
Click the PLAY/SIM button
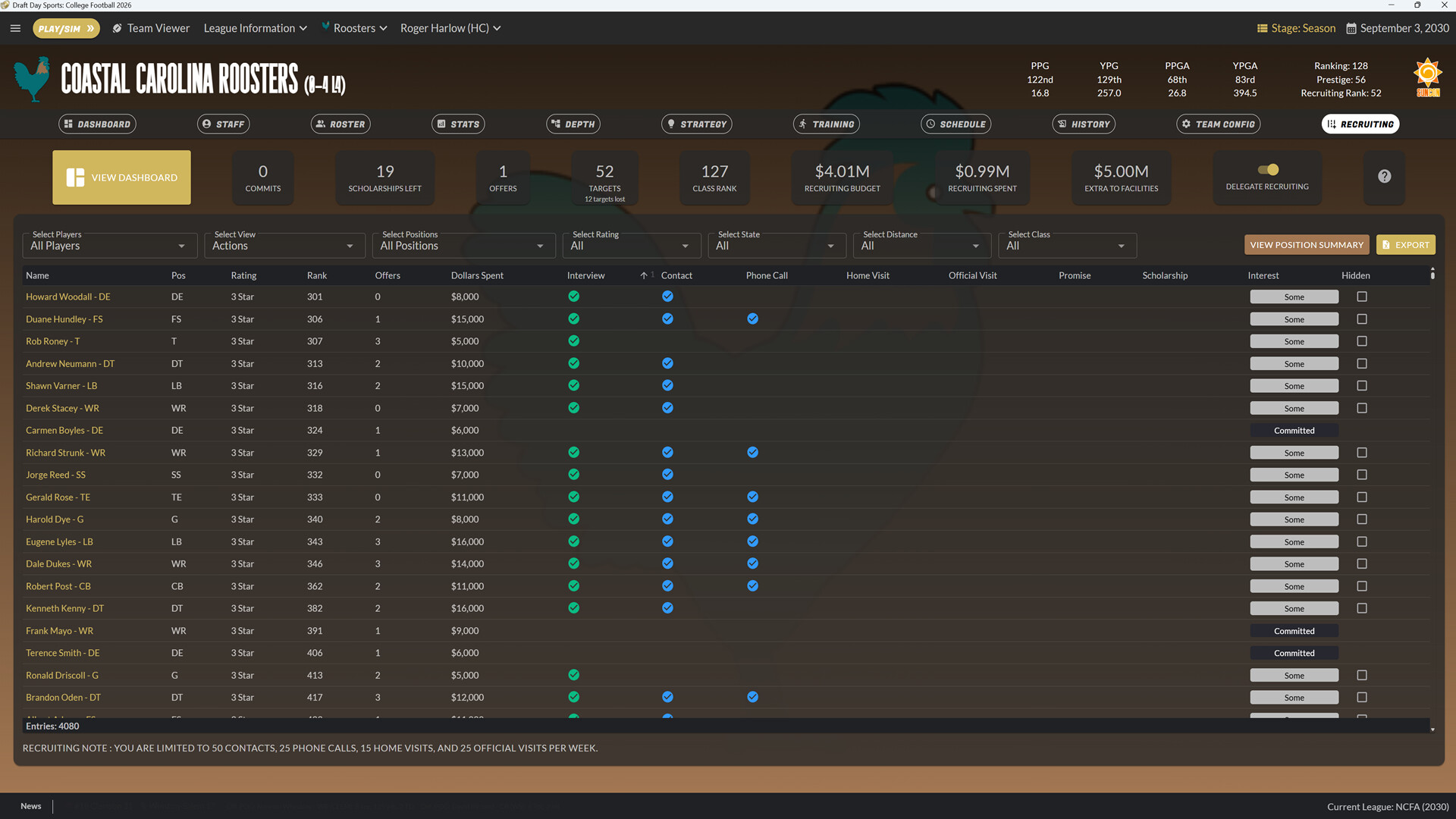(x=66, y=28)
